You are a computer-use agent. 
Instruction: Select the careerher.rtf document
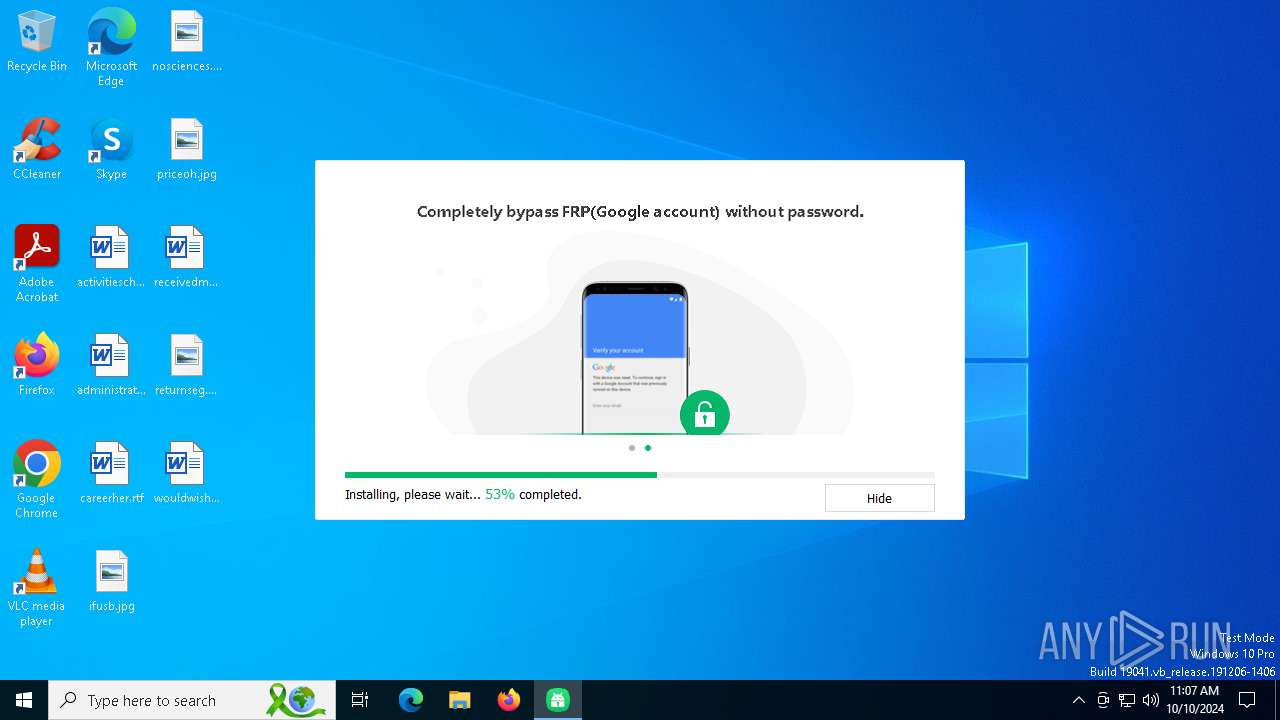tap(111, 473)
